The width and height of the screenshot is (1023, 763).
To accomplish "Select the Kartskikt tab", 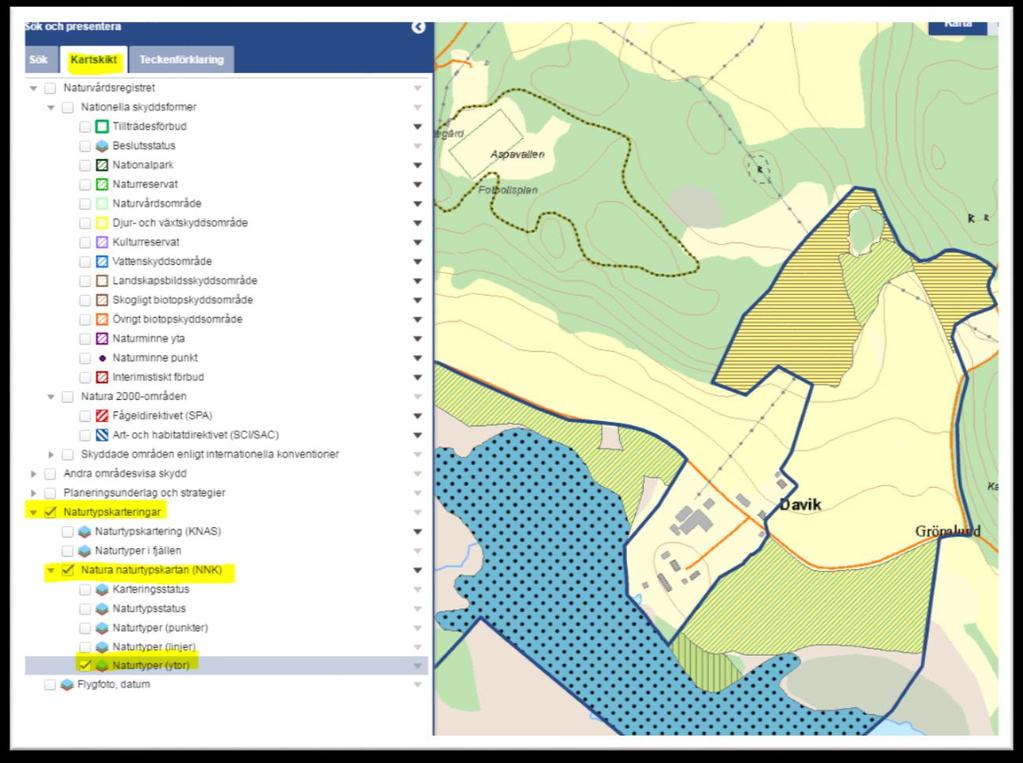I will pos(93,59).
